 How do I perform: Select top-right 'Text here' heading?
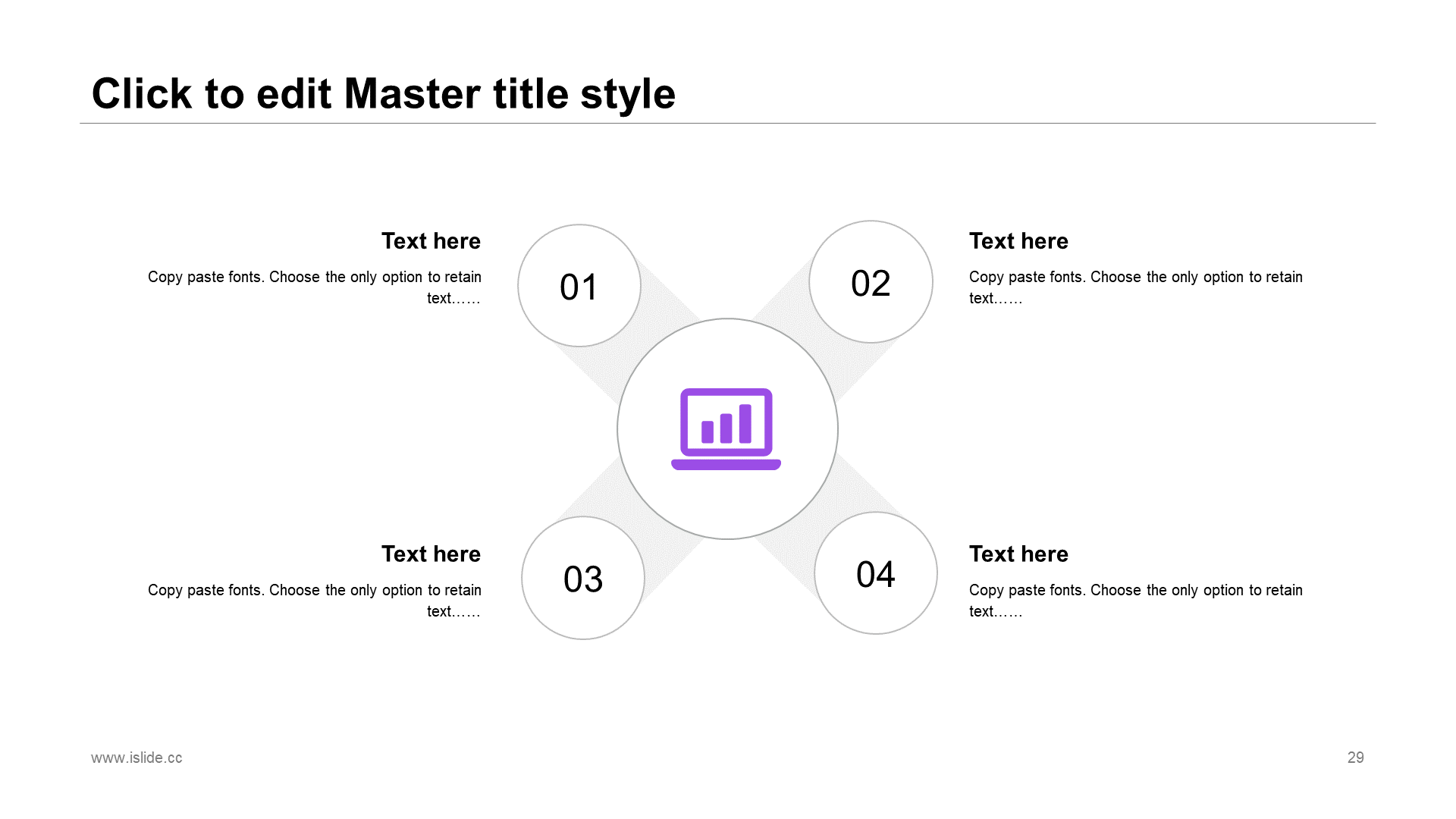tap(1018, 241)
